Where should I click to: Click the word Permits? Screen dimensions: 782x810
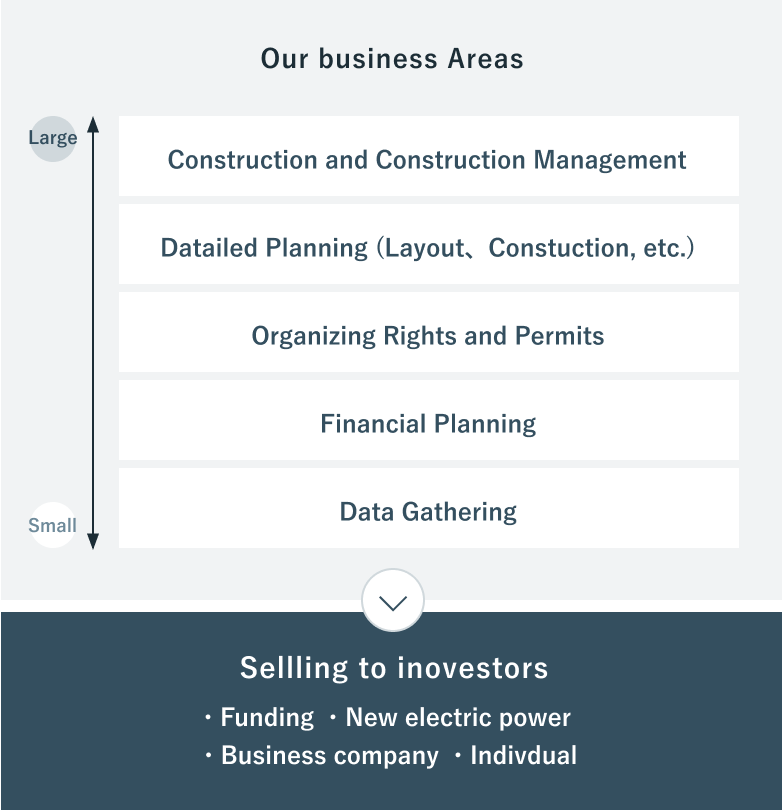click(x=559, y=336)
